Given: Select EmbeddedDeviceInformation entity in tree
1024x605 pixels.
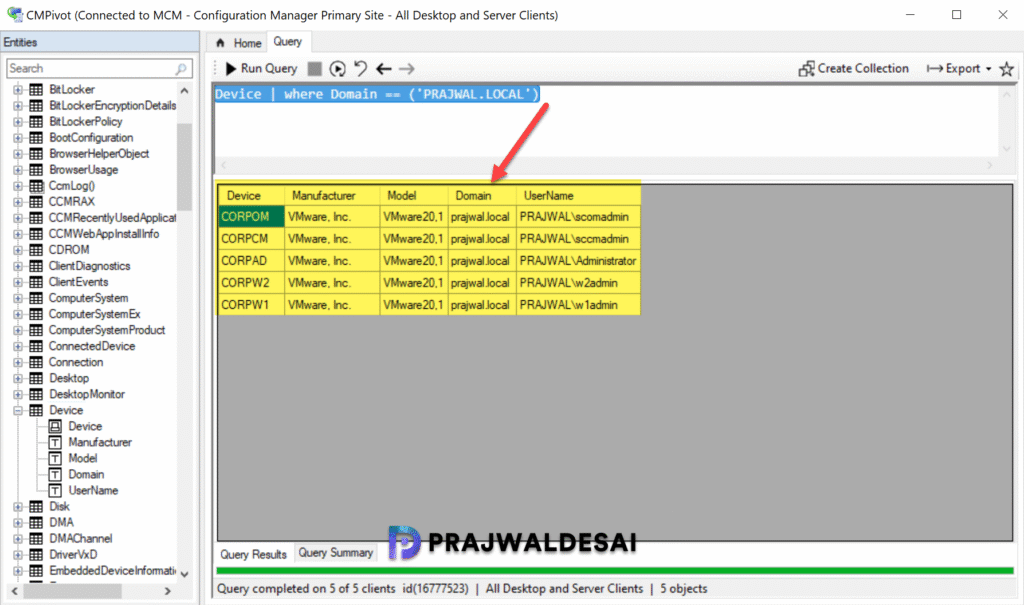Looking at the screenshot, I should click(x=112, y=571).
